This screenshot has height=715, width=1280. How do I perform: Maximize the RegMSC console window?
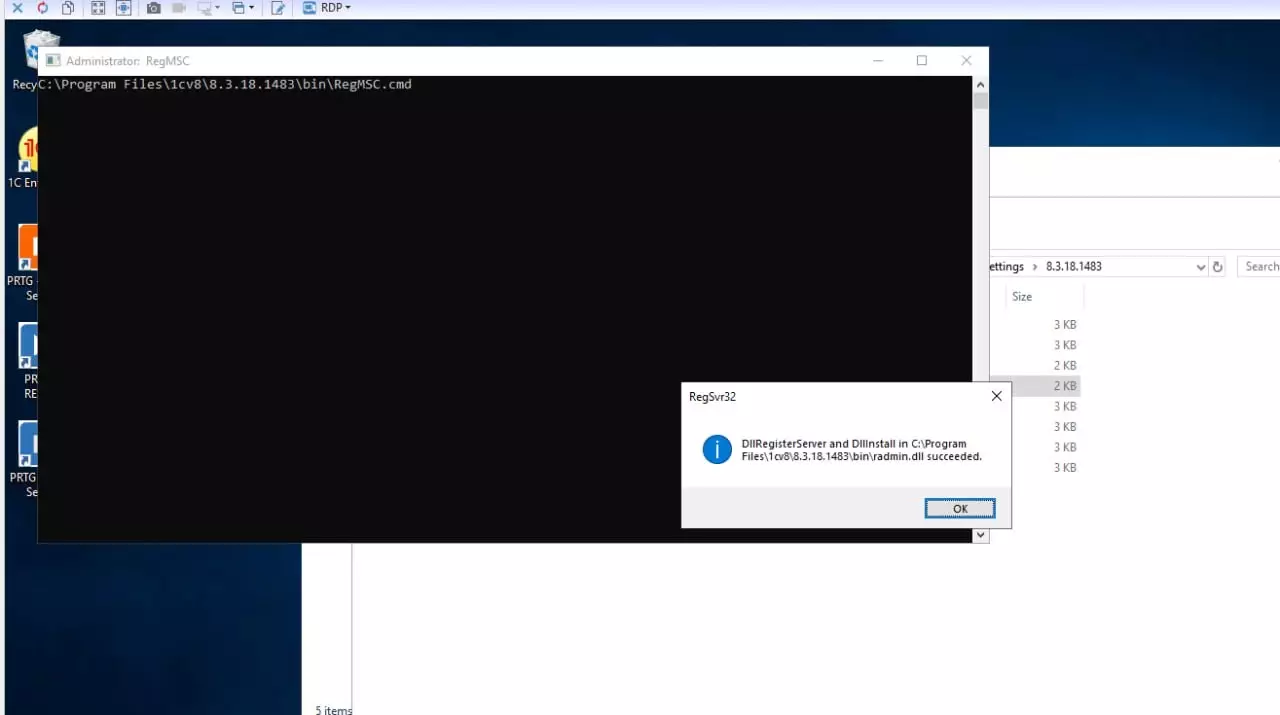[922, 61]
